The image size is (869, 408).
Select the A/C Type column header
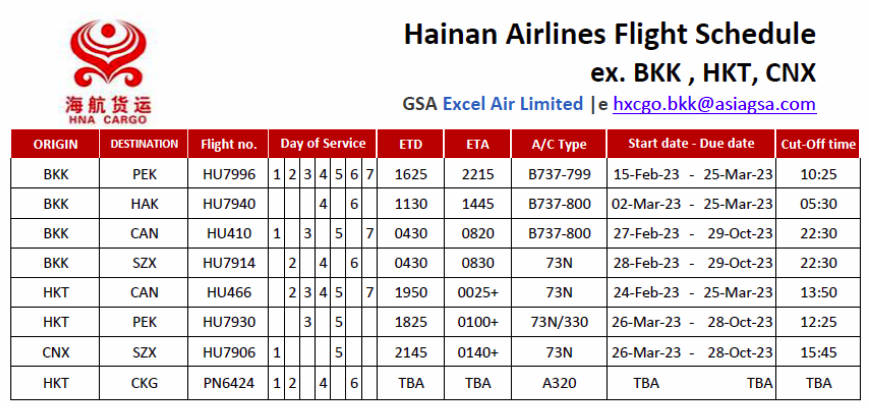pos(559,144)
